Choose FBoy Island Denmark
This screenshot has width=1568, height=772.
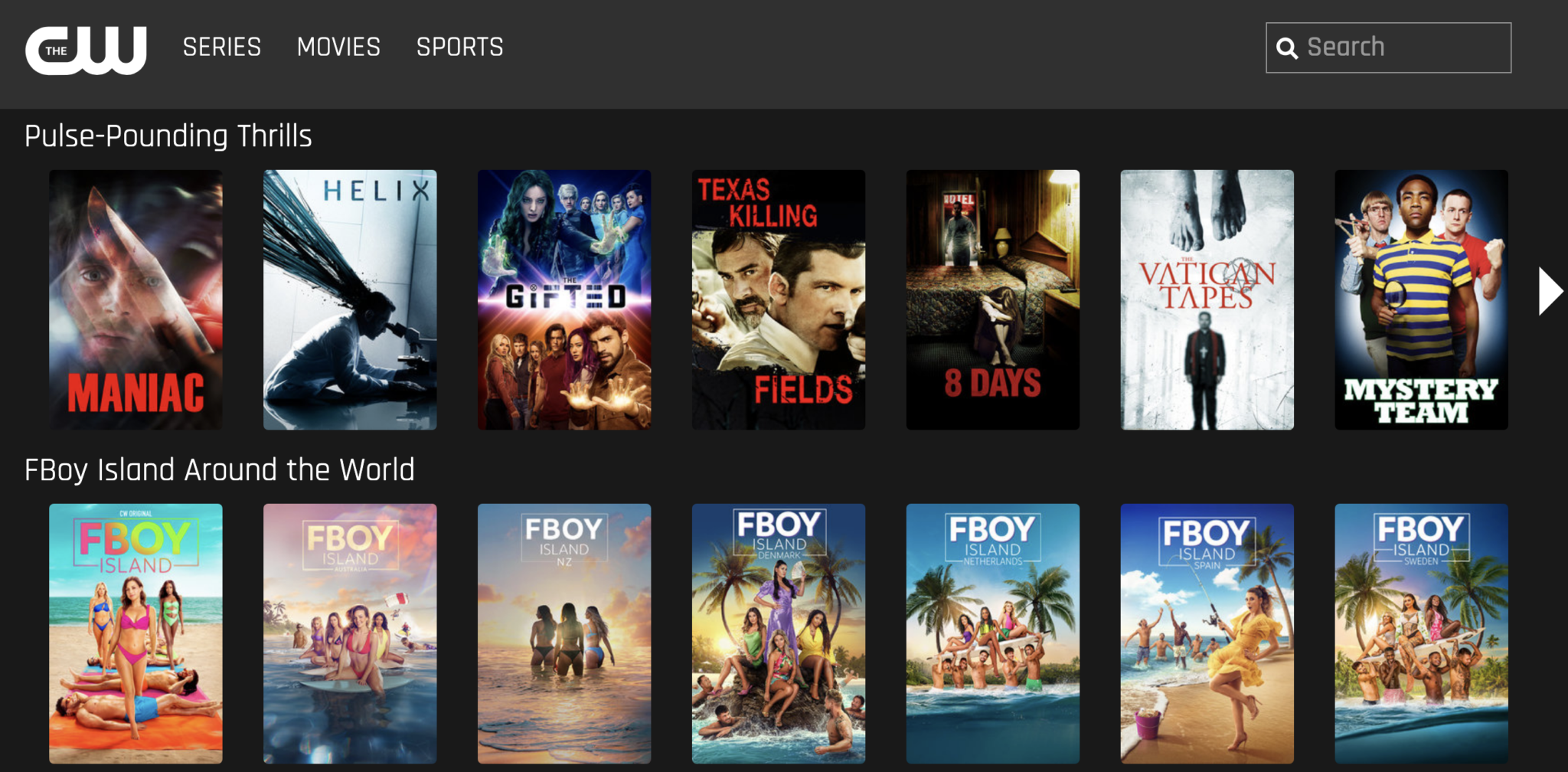click(x=779, y=633)
